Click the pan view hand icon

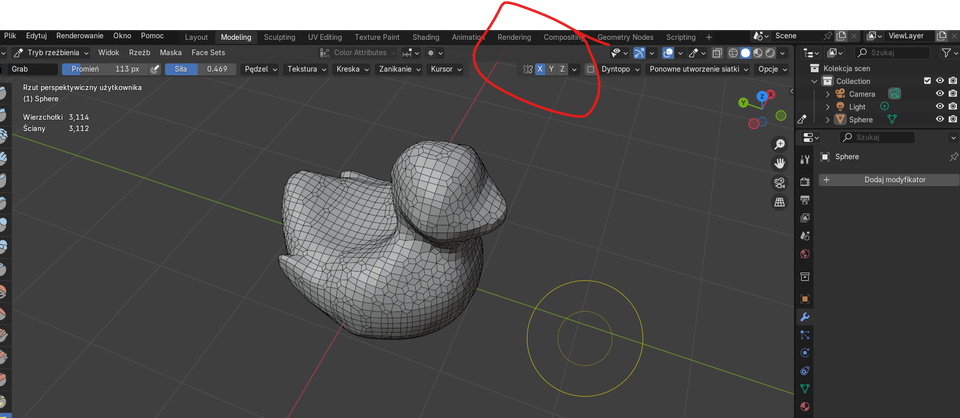(779, 163)
